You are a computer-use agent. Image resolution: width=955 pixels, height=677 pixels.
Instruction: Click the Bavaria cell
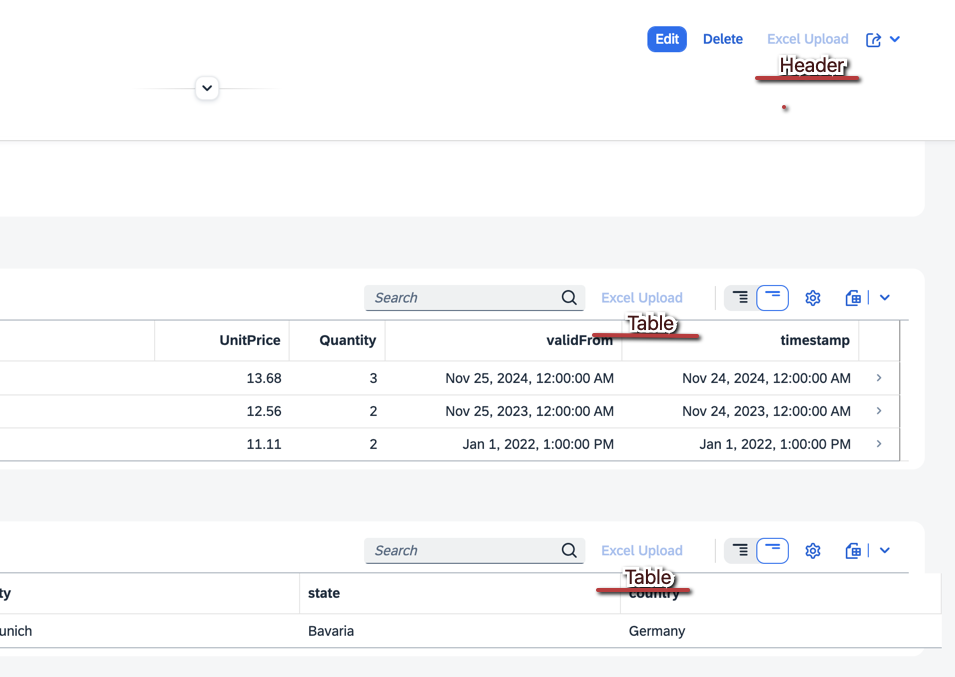click(331, 631)
